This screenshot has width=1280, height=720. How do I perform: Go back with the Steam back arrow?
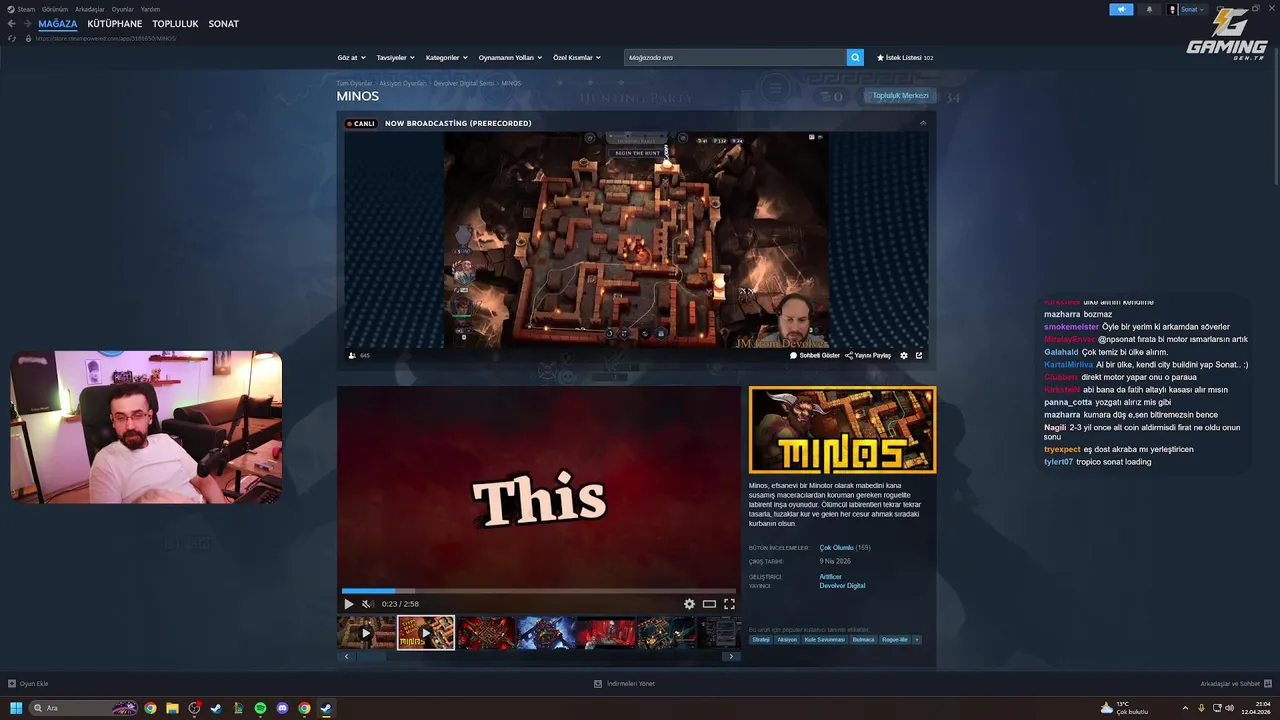[x=11, y=24]
